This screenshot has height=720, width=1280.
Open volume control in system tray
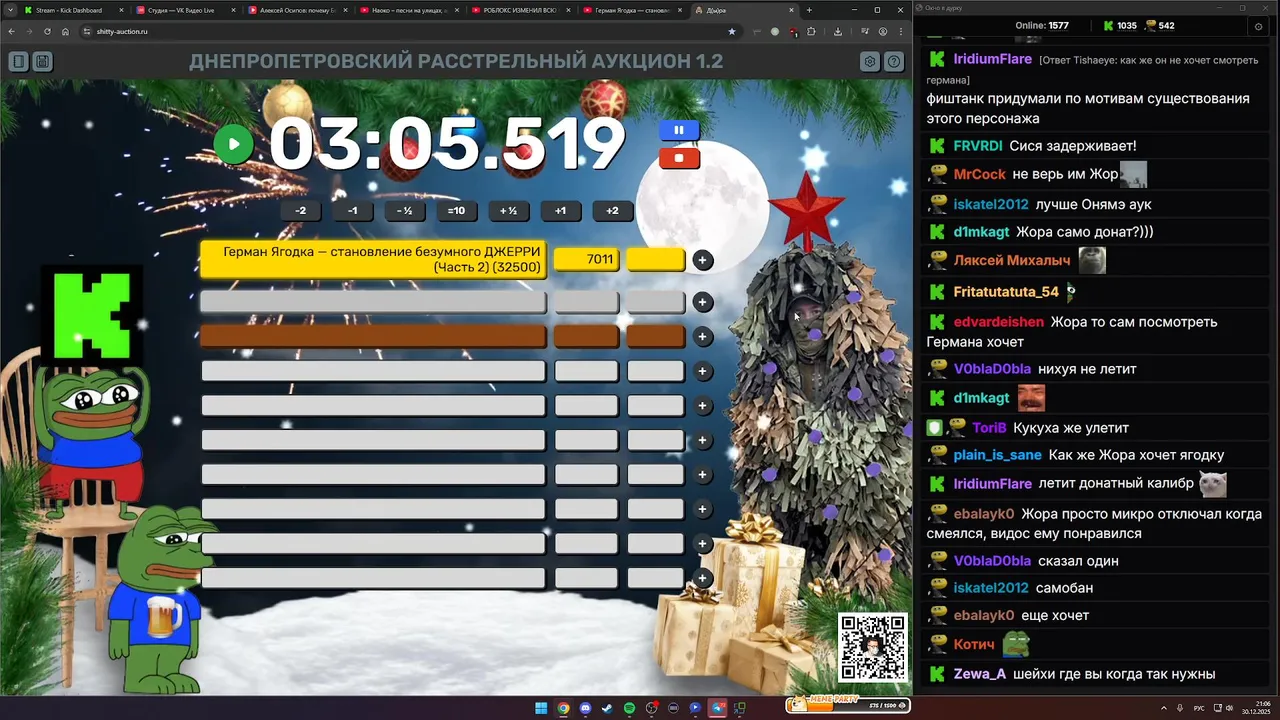(1229, 708)
